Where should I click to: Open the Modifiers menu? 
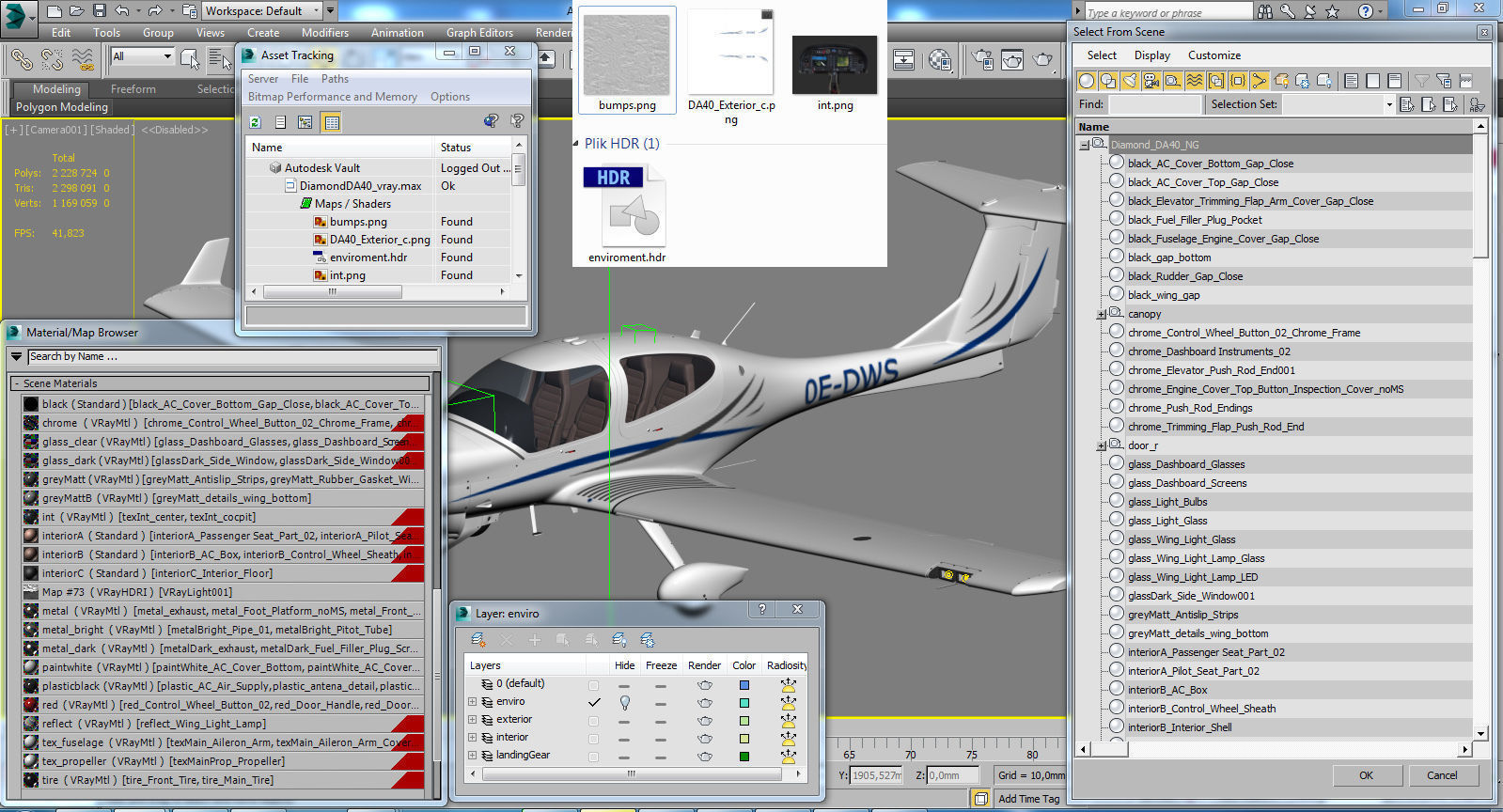tap(325, 33)
